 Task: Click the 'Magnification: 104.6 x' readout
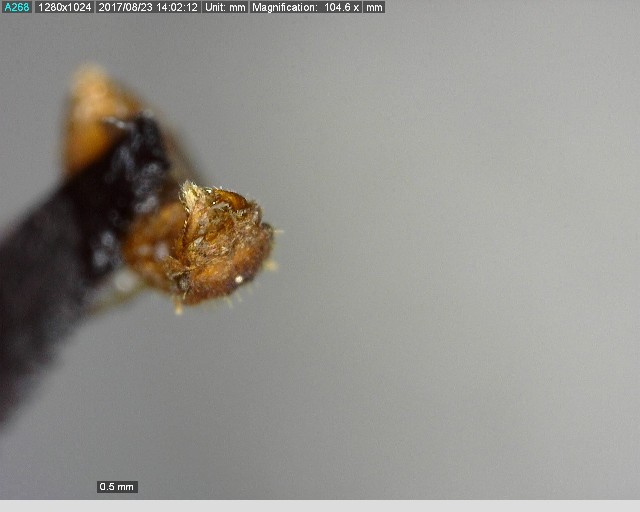click(306, 7)
